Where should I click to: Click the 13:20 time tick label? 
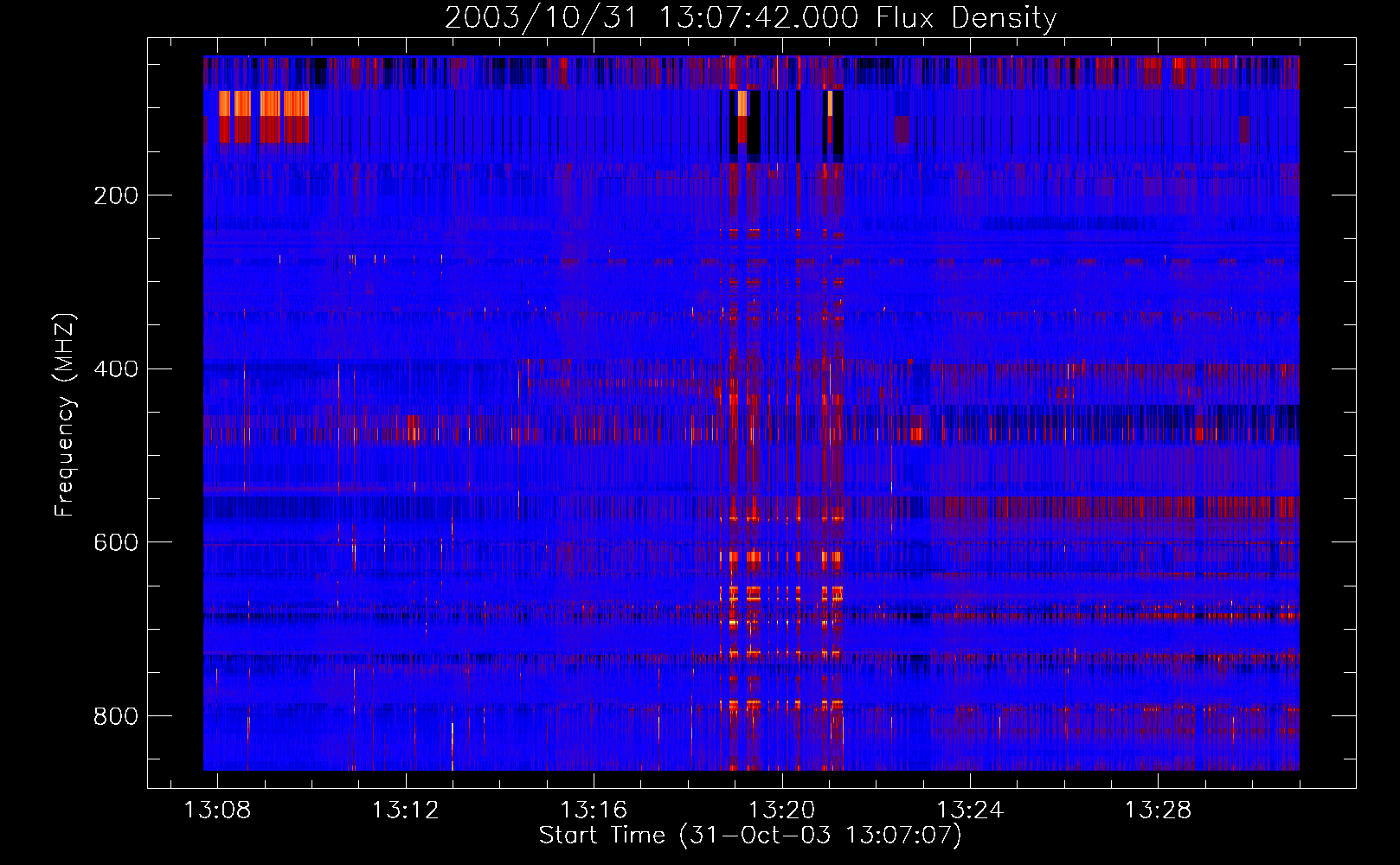click(x=781, y=810)
